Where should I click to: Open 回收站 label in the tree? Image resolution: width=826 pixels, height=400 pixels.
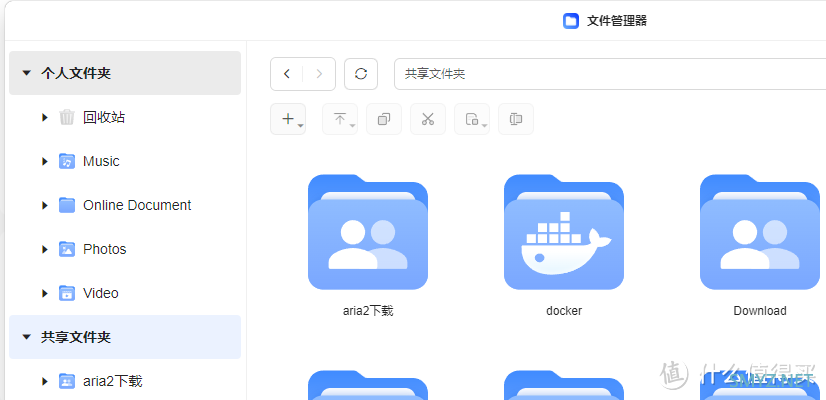104,117
